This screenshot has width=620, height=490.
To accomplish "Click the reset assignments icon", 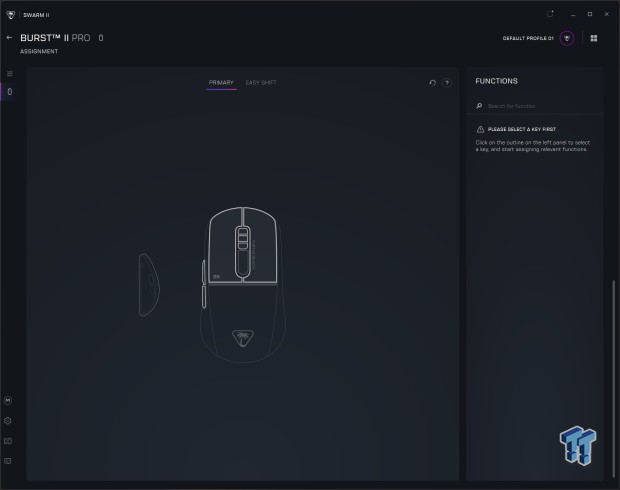I will tap(432, 83).
